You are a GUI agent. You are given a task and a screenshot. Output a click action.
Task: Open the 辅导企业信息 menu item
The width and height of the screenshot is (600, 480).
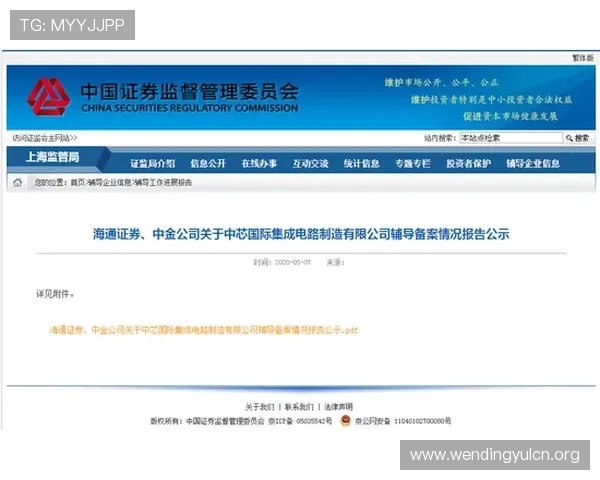click(x=533, y=164)
